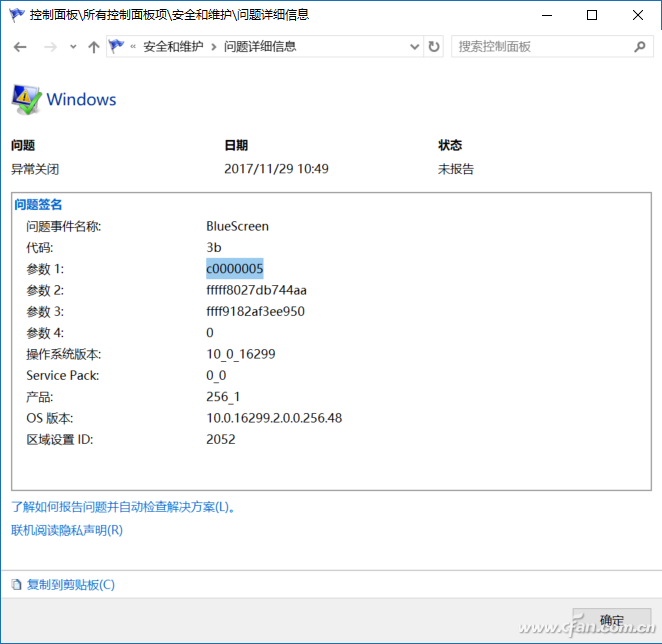Click the 复制到剪贴板 link
This screenshot has width=662, height=644.
coord(70,585)
